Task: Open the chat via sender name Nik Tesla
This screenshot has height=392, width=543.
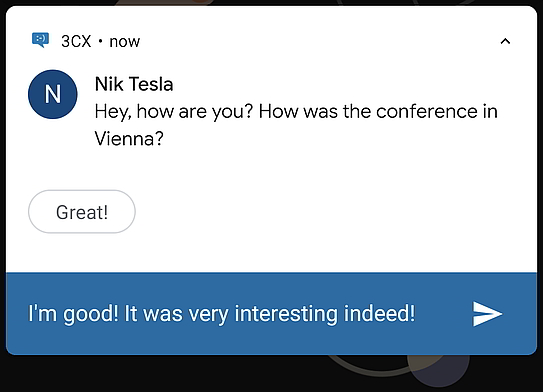Action: click(134, 84)
